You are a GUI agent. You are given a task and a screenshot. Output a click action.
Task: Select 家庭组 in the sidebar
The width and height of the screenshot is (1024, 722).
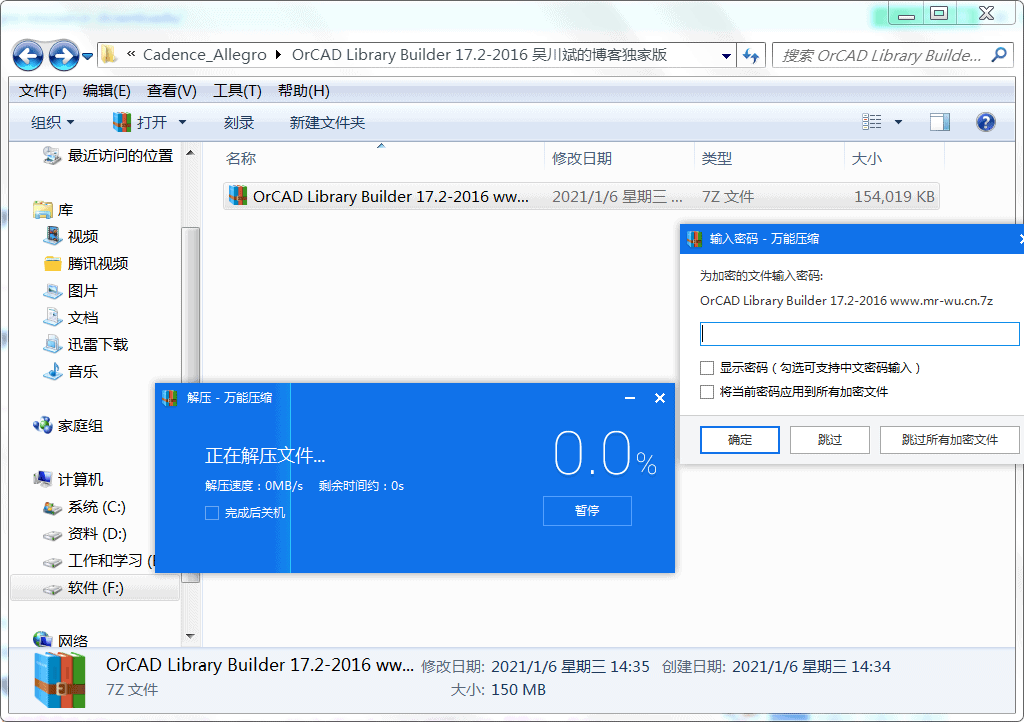pyautogui.click(x=69, y=426)
